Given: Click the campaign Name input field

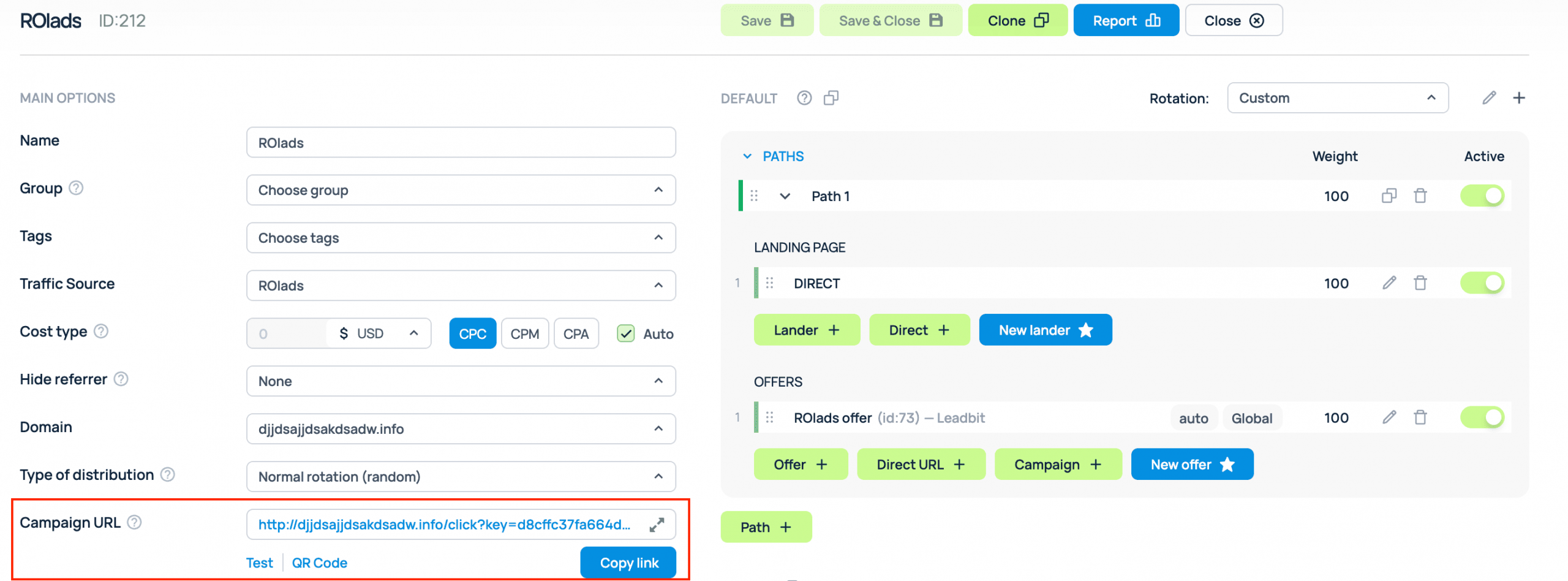Looking at the screenshot, I should [461, 143].
